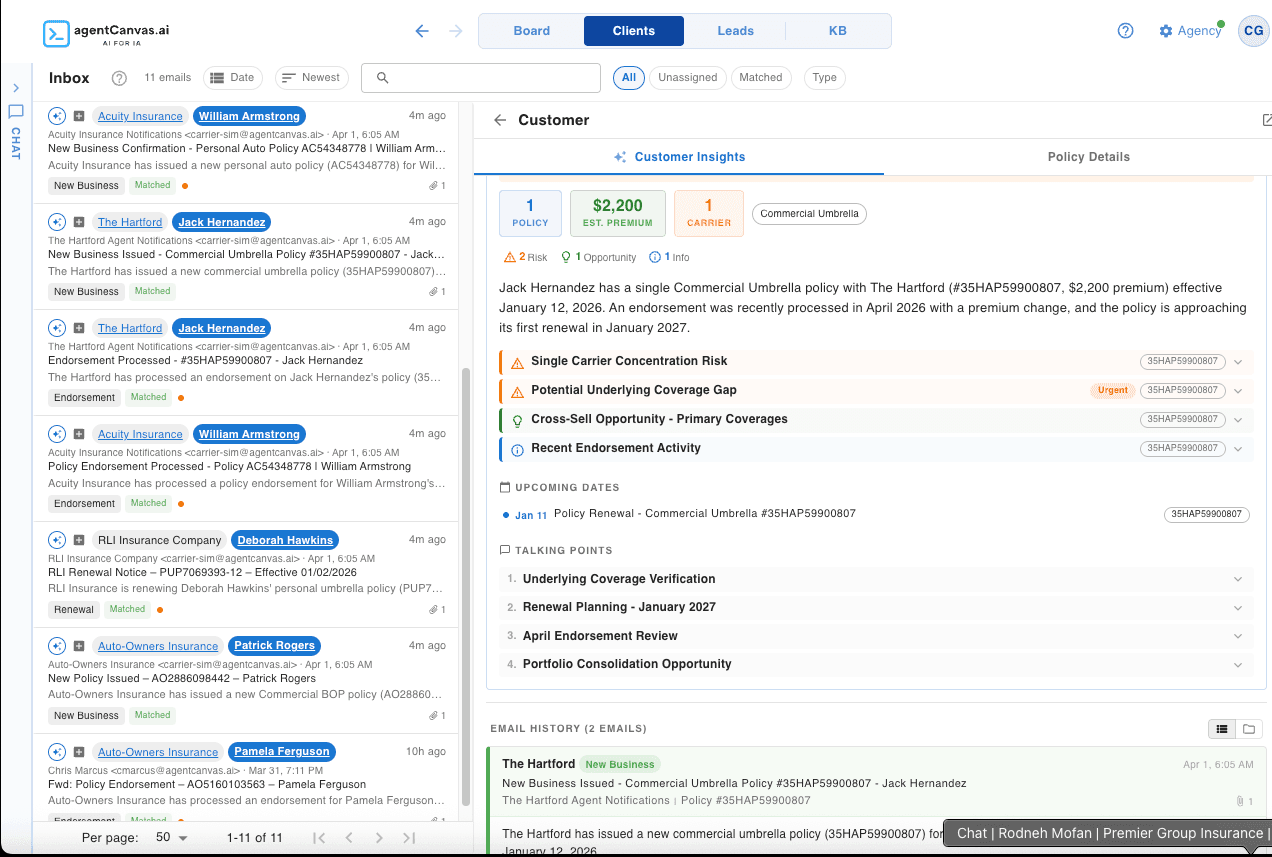
Task: Switch to Customer Insights tab
Action: point(679,157)
